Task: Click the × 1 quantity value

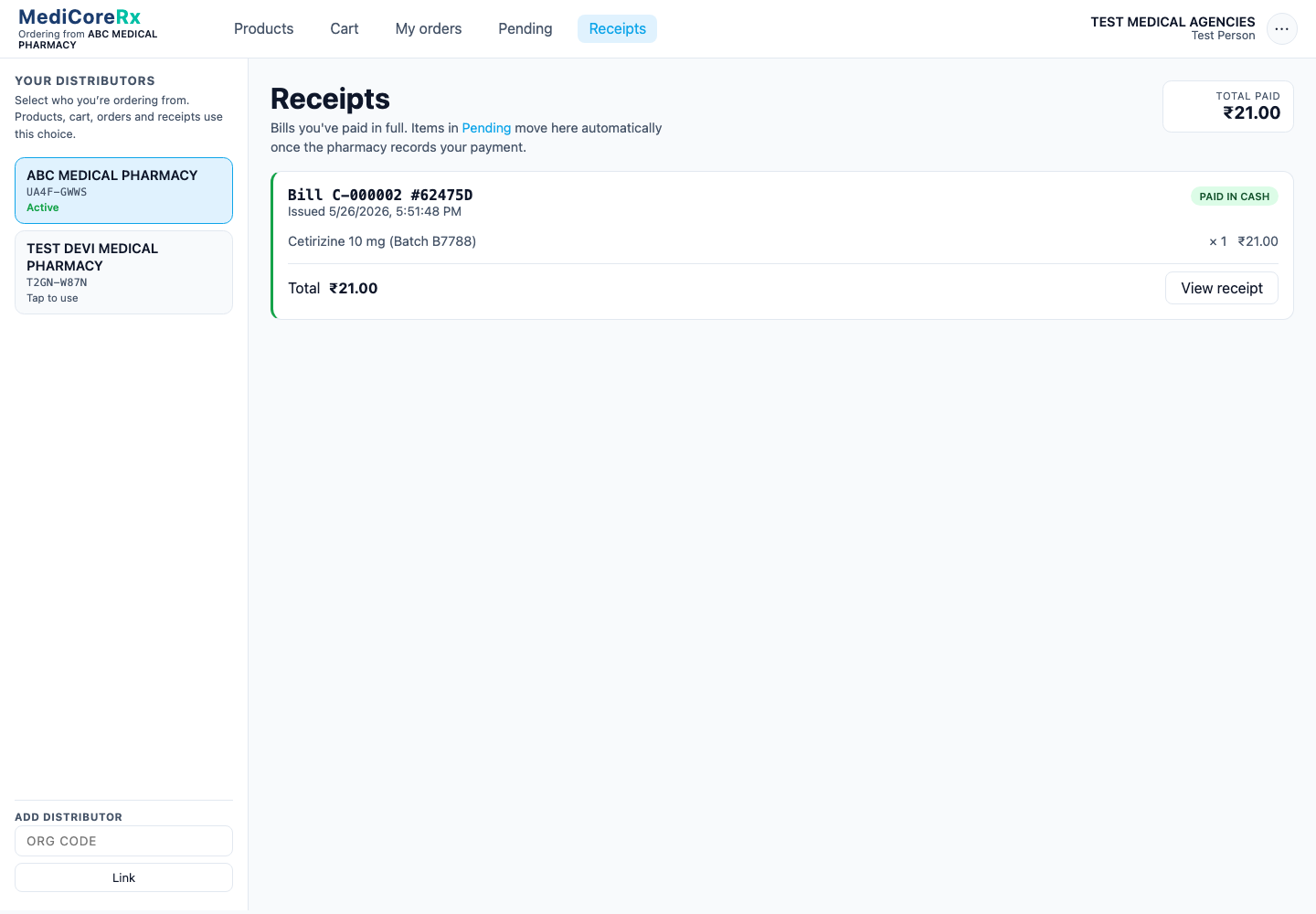Action: (x=1217, y=241)
